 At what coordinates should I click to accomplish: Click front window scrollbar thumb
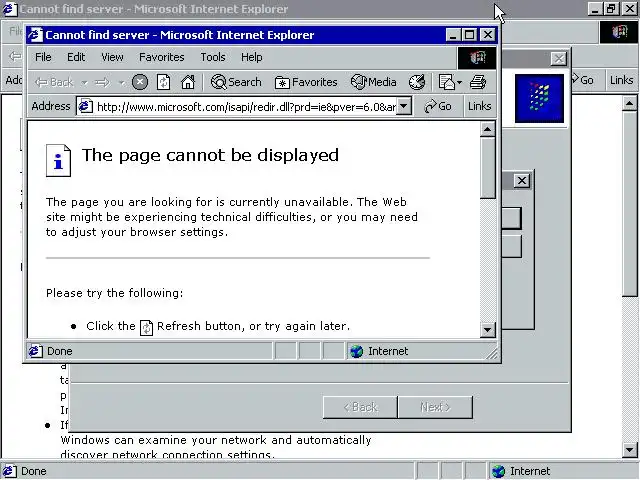[487, 168]
